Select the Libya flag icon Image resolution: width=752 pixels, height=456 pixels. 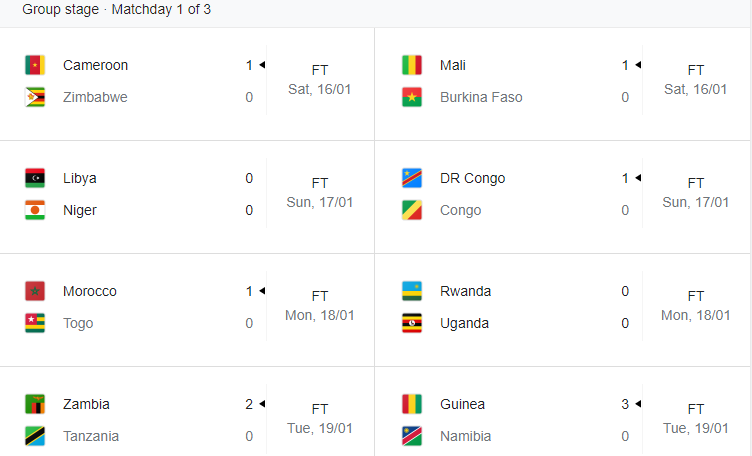pos(35,178)
